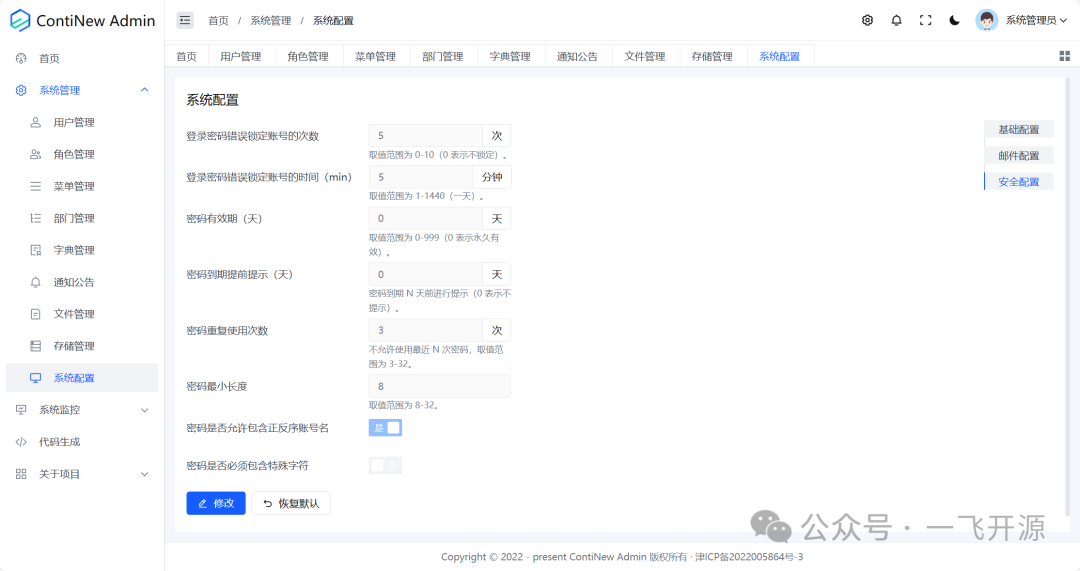Switch to the 首页 tab
Viewport: 1080px width, 571px height.
click(x=187, y=56)
